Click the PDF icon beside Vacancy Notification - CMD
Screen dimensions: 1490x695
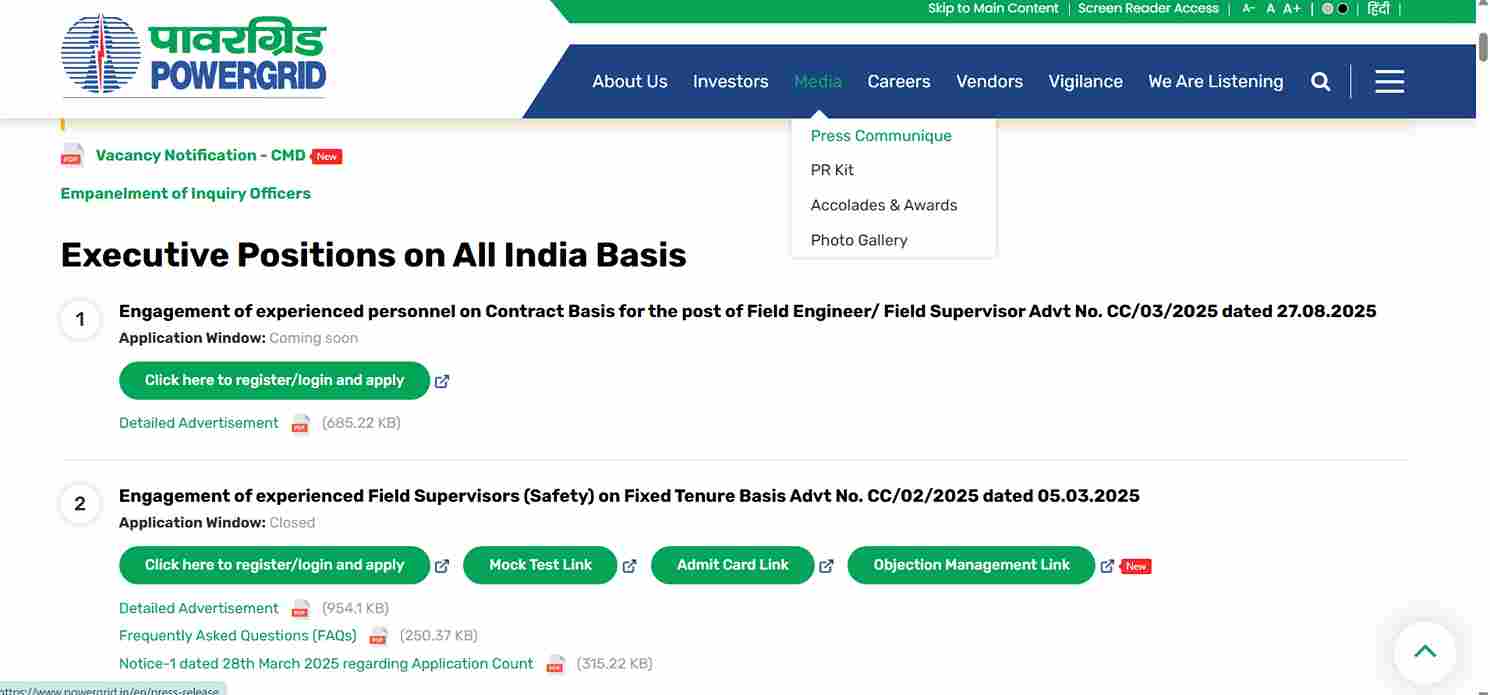coord(71,155)
